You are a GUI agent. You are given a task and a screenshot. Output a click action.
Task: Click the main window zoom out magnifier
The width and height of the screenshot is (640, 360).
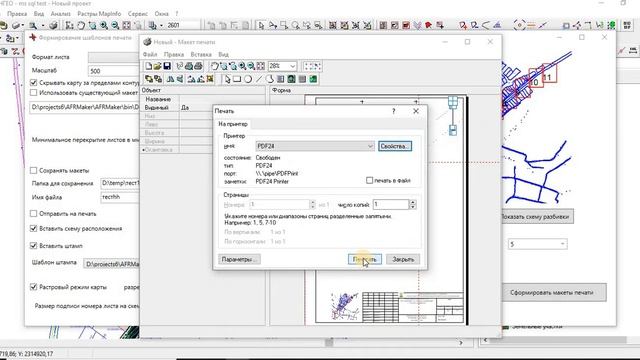pyautogui.click(x=115, y=25)
